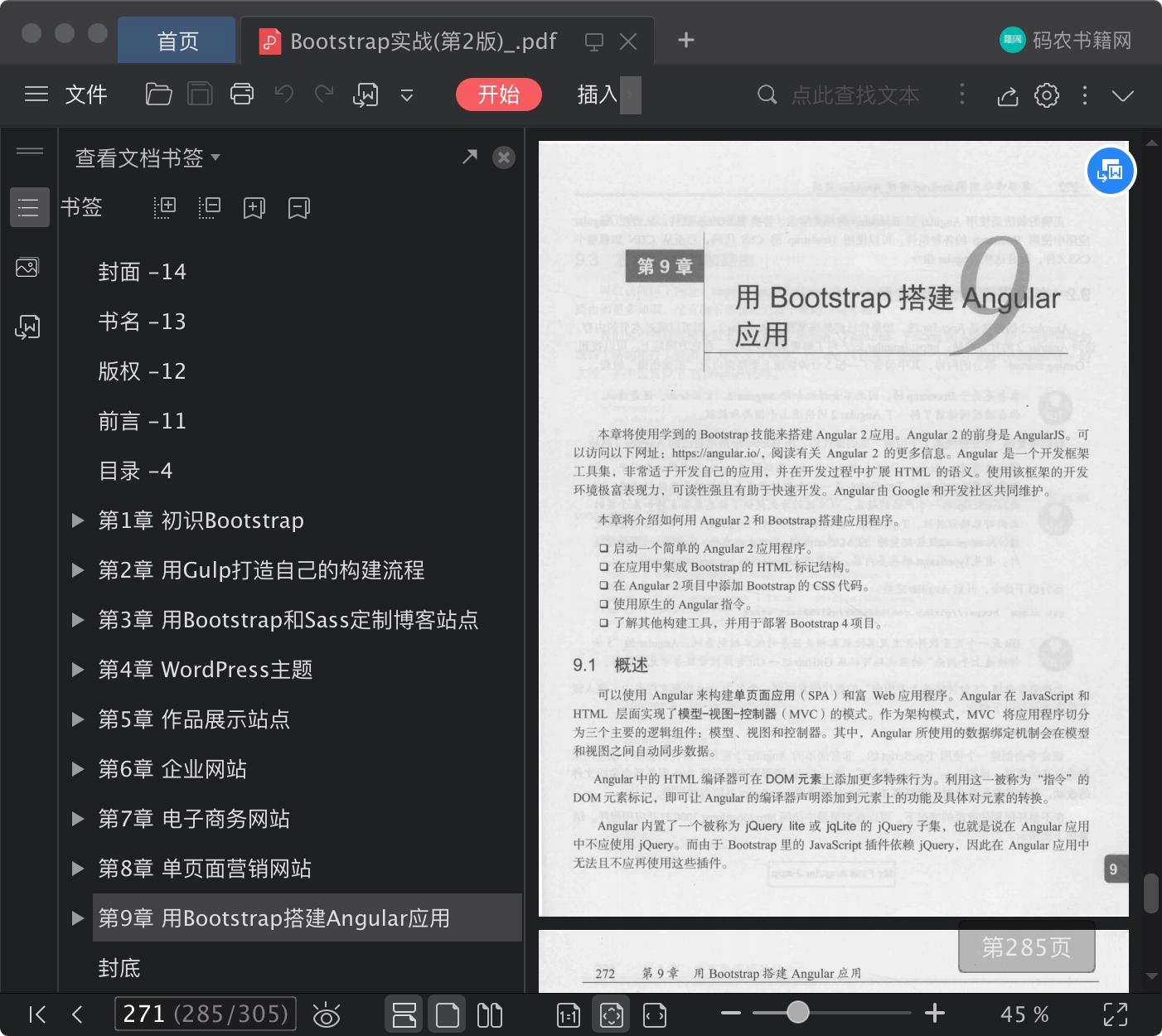Viewport: 1162px width, 1036px height.
Task: Open bookmark 目录 -4
Action: [135, 471]
